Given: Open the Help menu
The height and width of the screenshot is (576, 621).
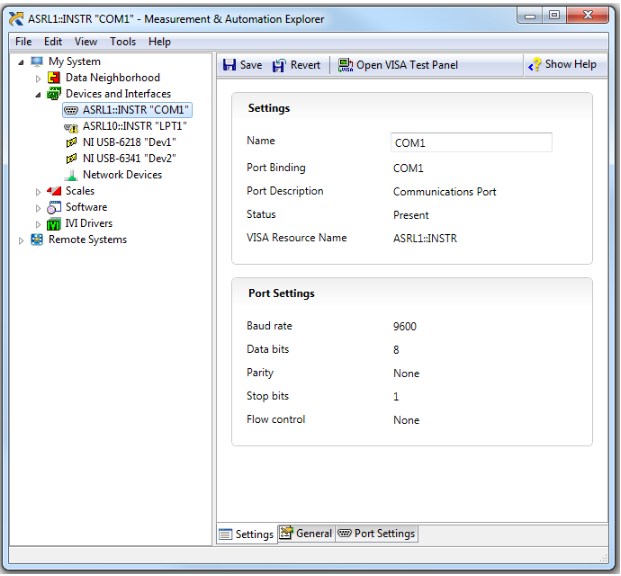Looking at the screenshot, I should click(160, 42).
